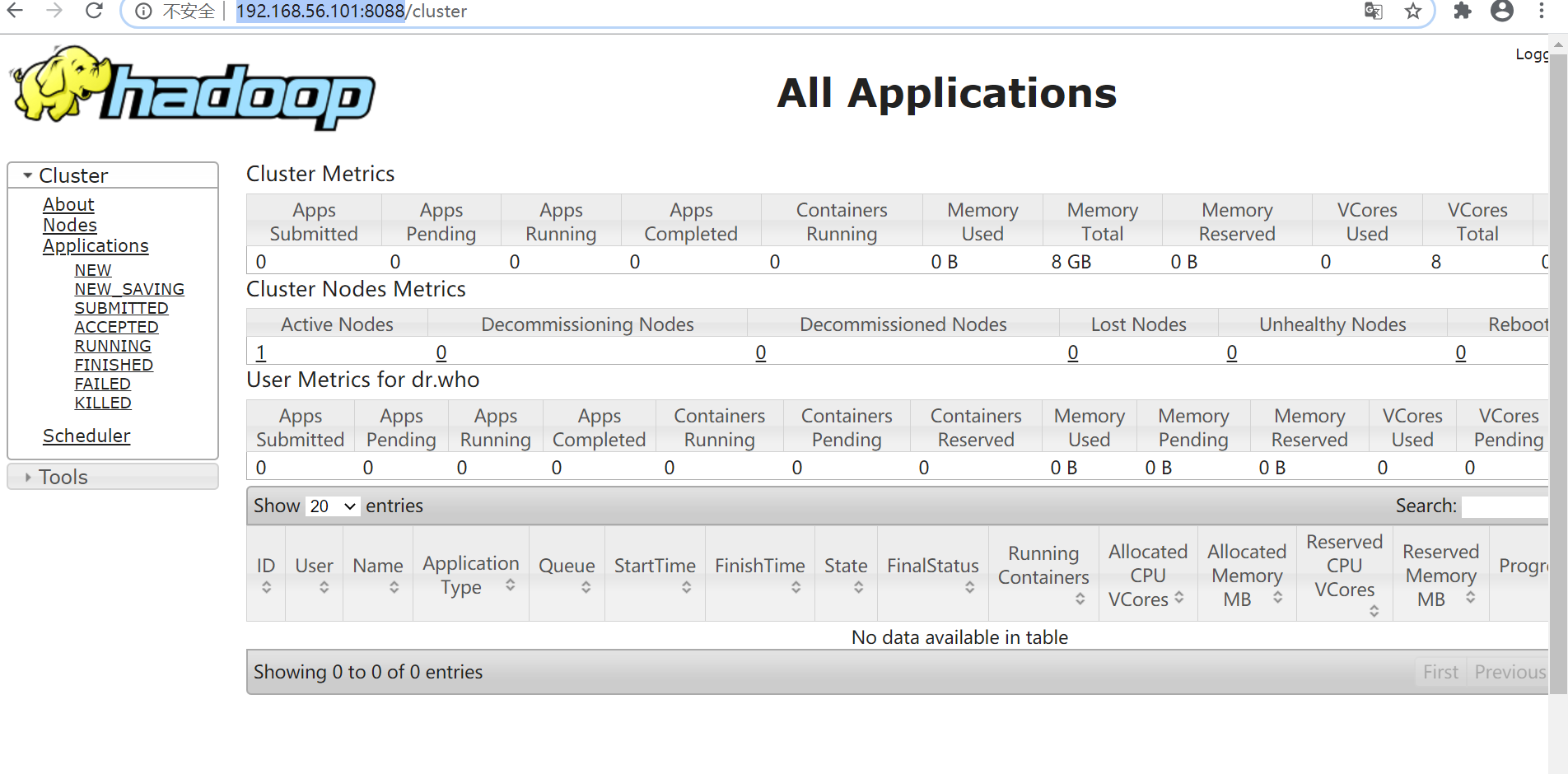Click the Unhealthy Nodes count 0
This screenshot has height=774, width=1568.
coord(1232,352)
